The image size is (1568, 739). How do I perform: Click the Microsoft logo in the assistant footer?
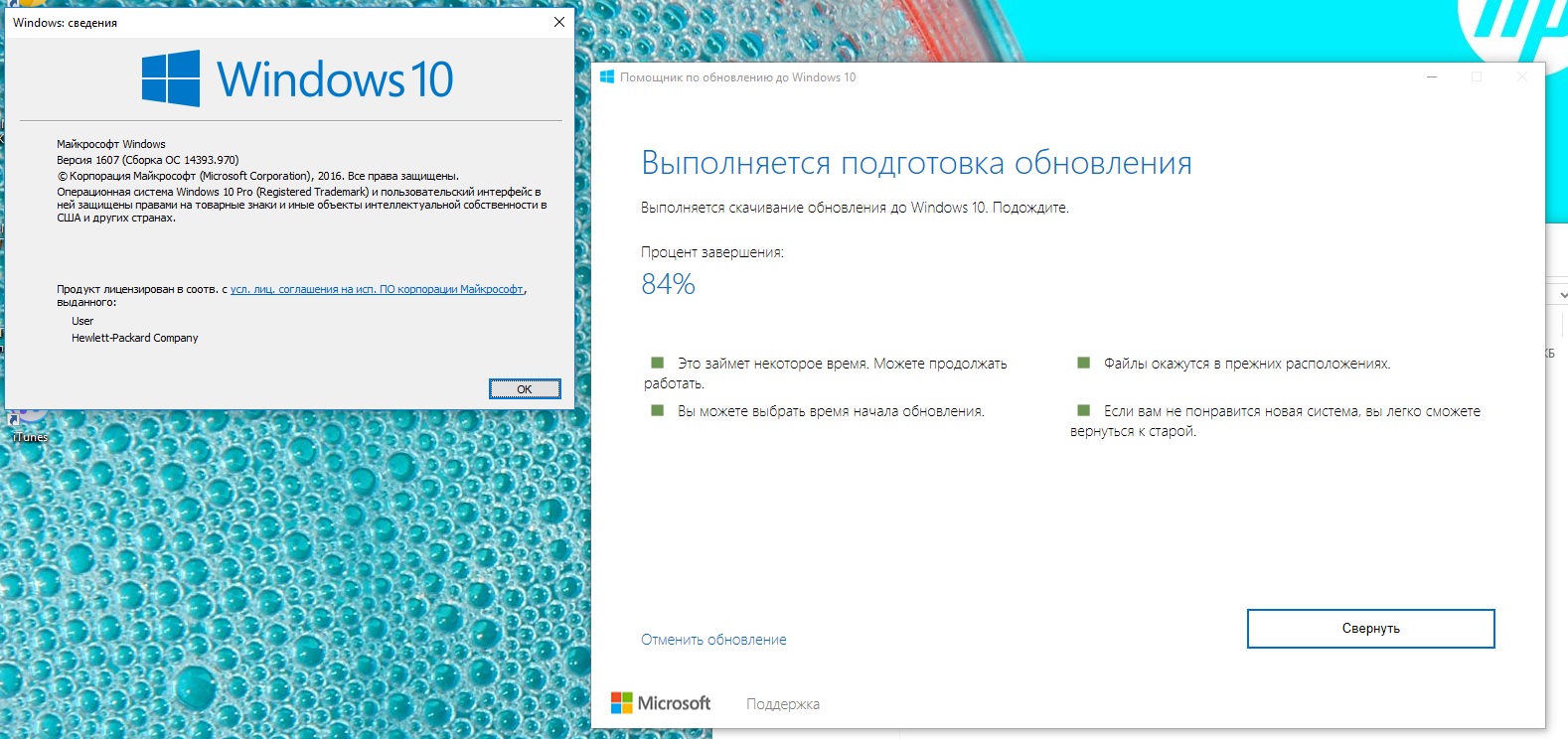coord(661,703)
